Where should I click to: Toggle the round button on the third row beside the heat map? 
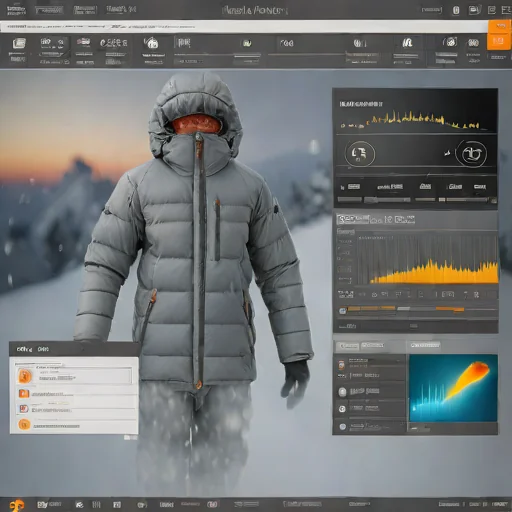342,409
